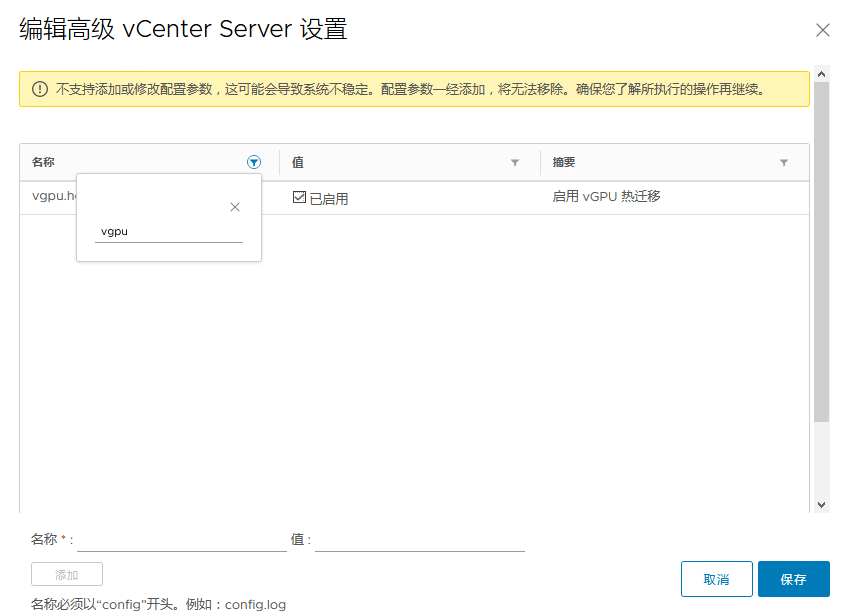The image size is (847, 616).
Task: Click the 值 input field at bottom
Action: [x=420, y=540]
